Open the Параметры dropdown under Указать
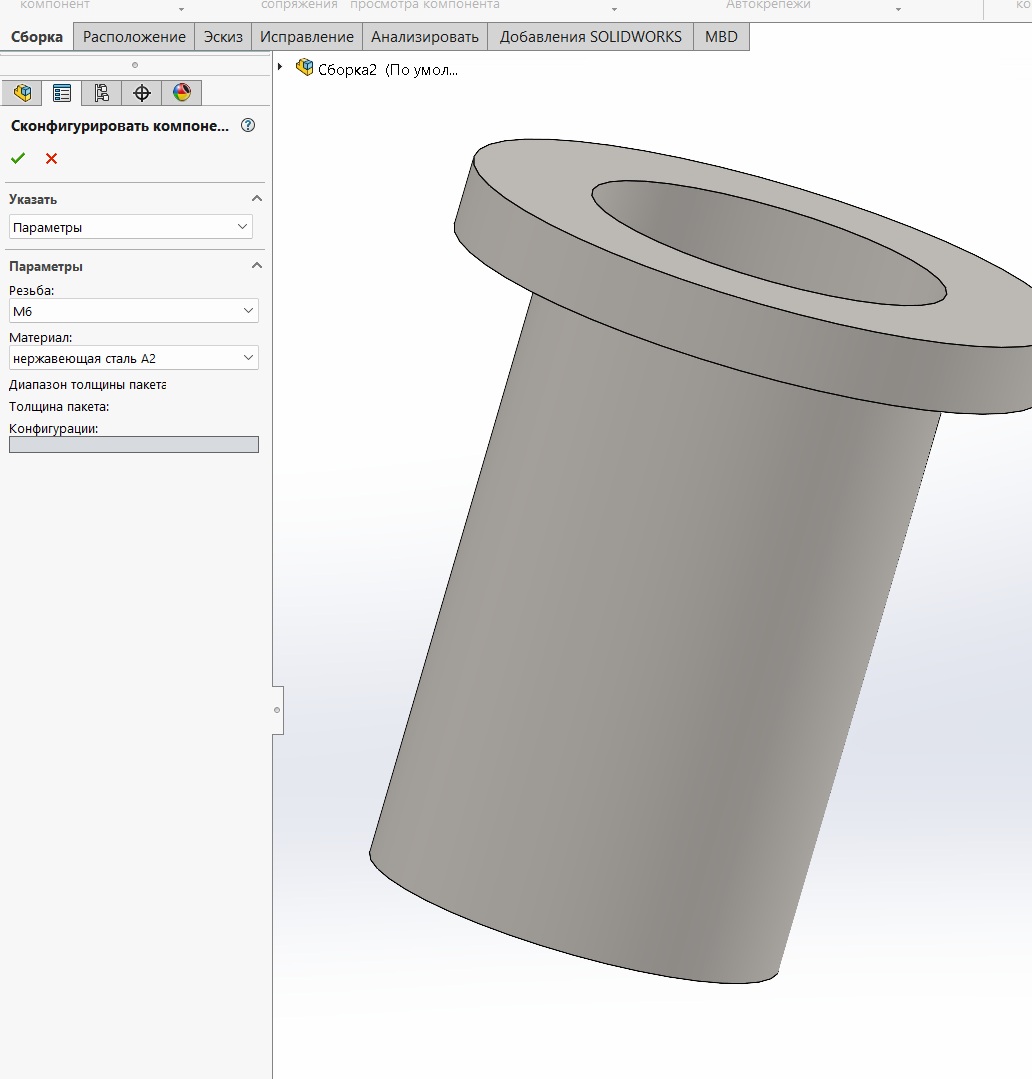The height and width of the screenshot is (1079, 1032). [131, 227]
